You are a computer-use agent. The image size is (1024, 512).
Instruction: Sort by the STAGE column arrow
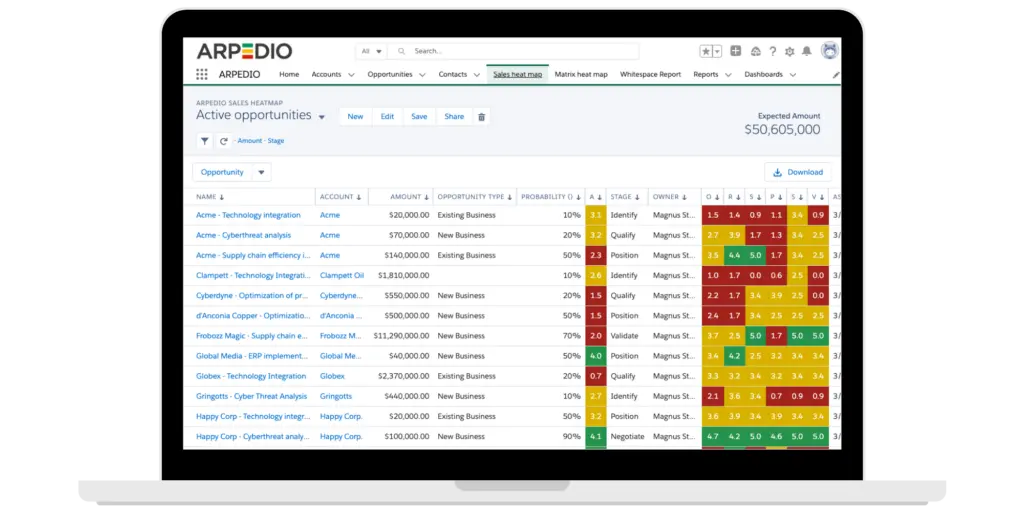coord(637,197)
